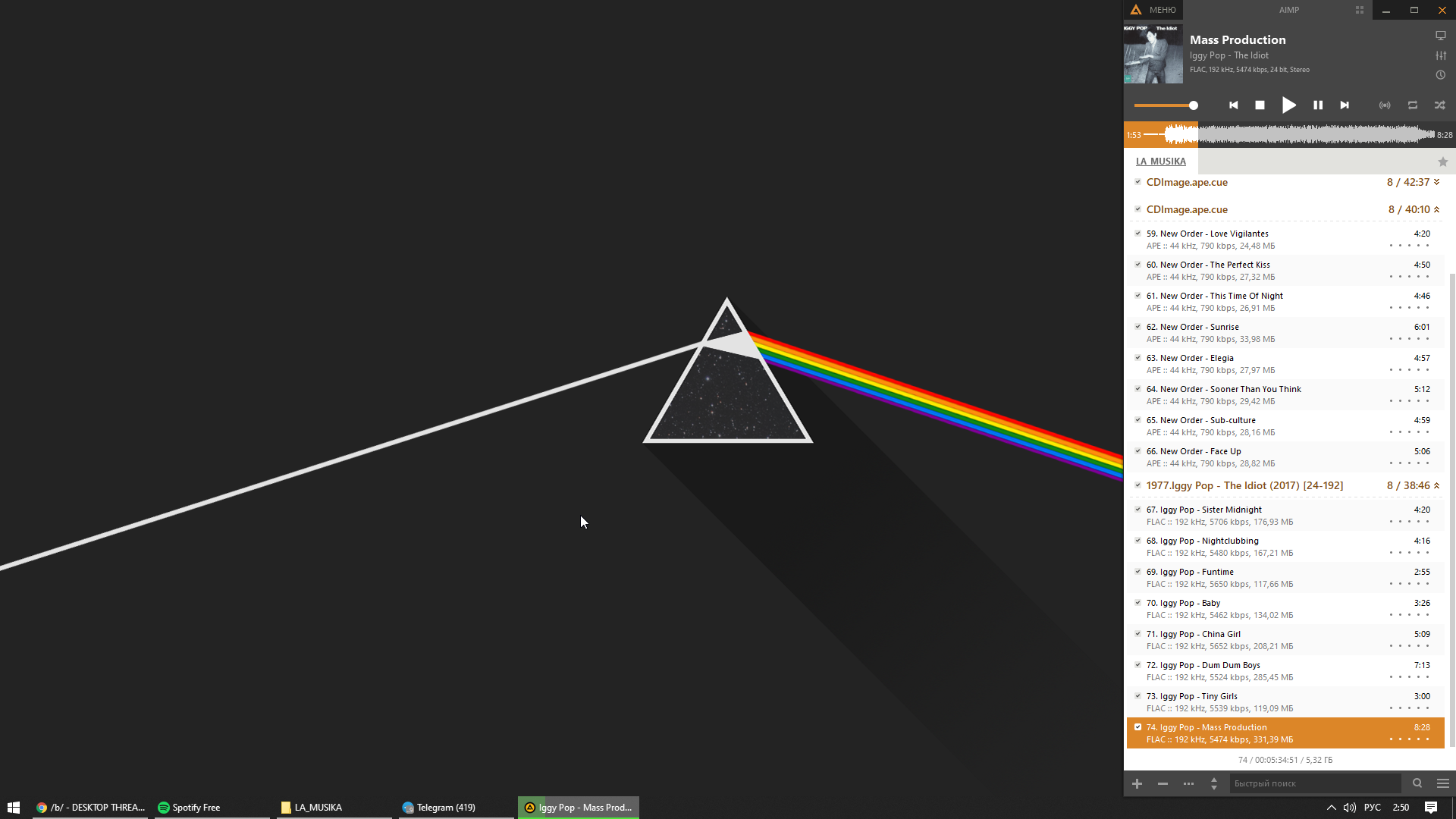Open the notification center icon

1431,808
